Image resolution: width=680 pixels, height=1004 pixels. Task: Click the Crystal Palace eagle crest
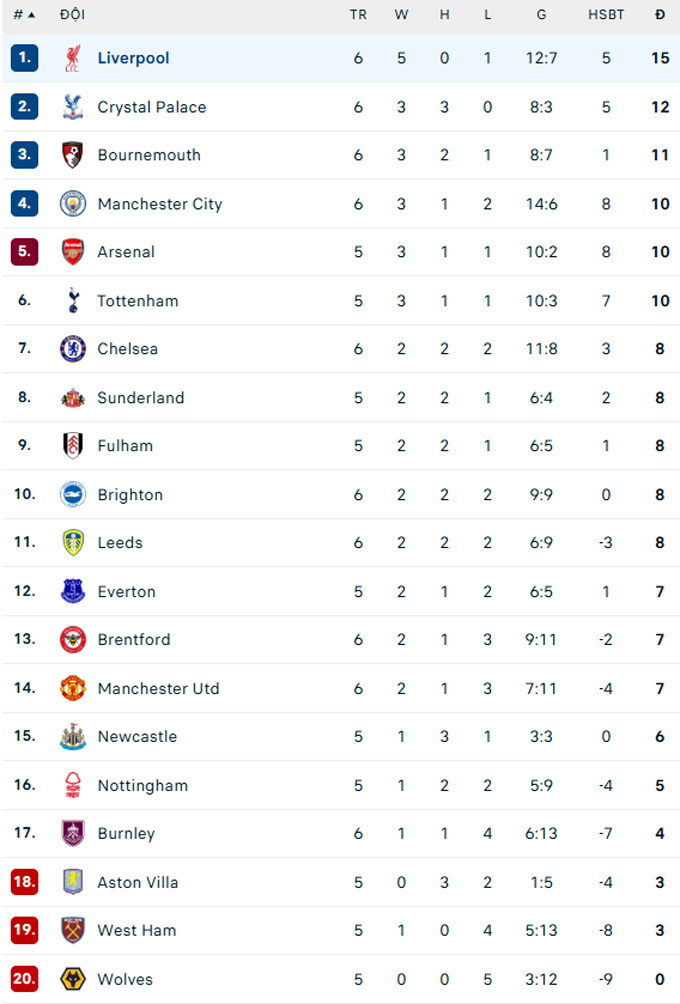point(72,107)
